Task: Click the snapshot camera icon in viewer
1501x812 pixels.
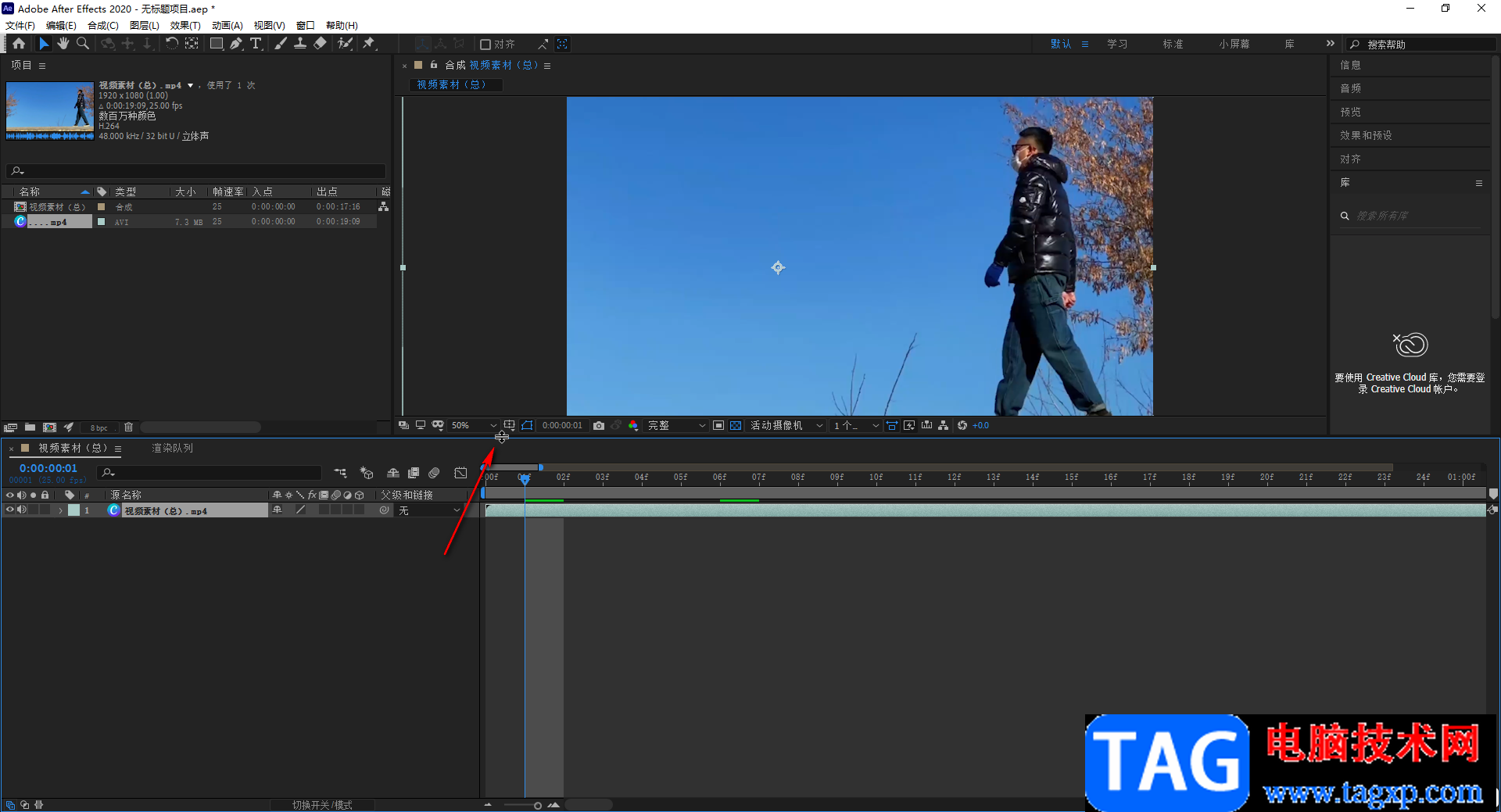Action: [x=599, y=426]
